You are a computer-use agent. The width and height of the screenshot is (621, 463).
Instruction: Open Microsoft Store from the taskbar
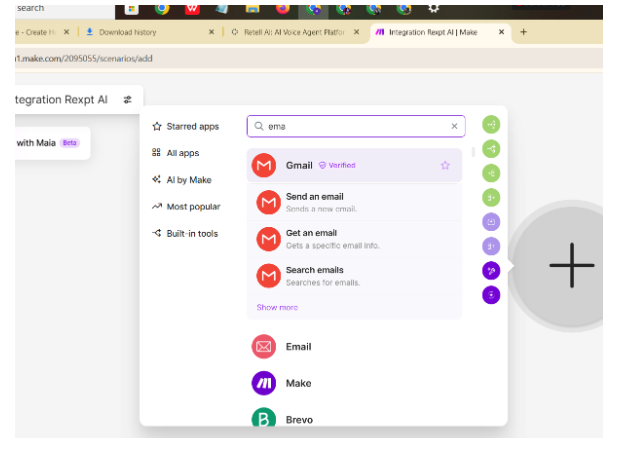(131, 9)
